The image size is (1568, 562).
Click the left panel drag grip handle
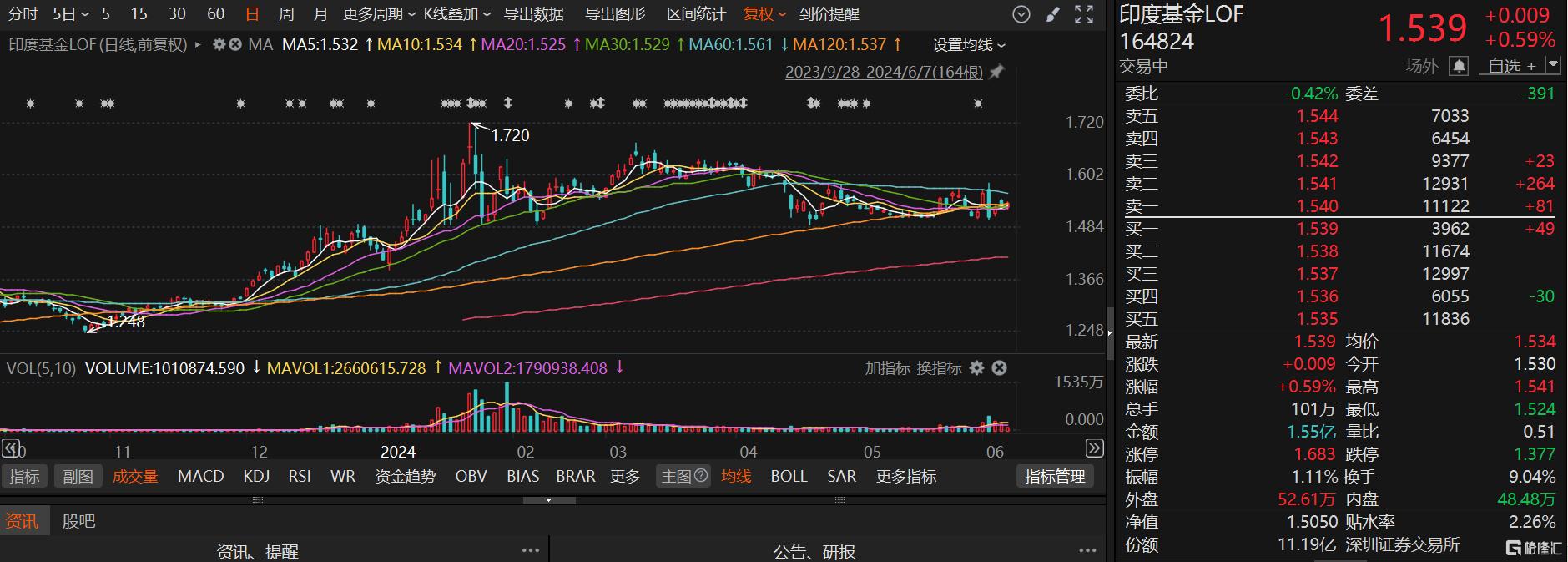258,500
